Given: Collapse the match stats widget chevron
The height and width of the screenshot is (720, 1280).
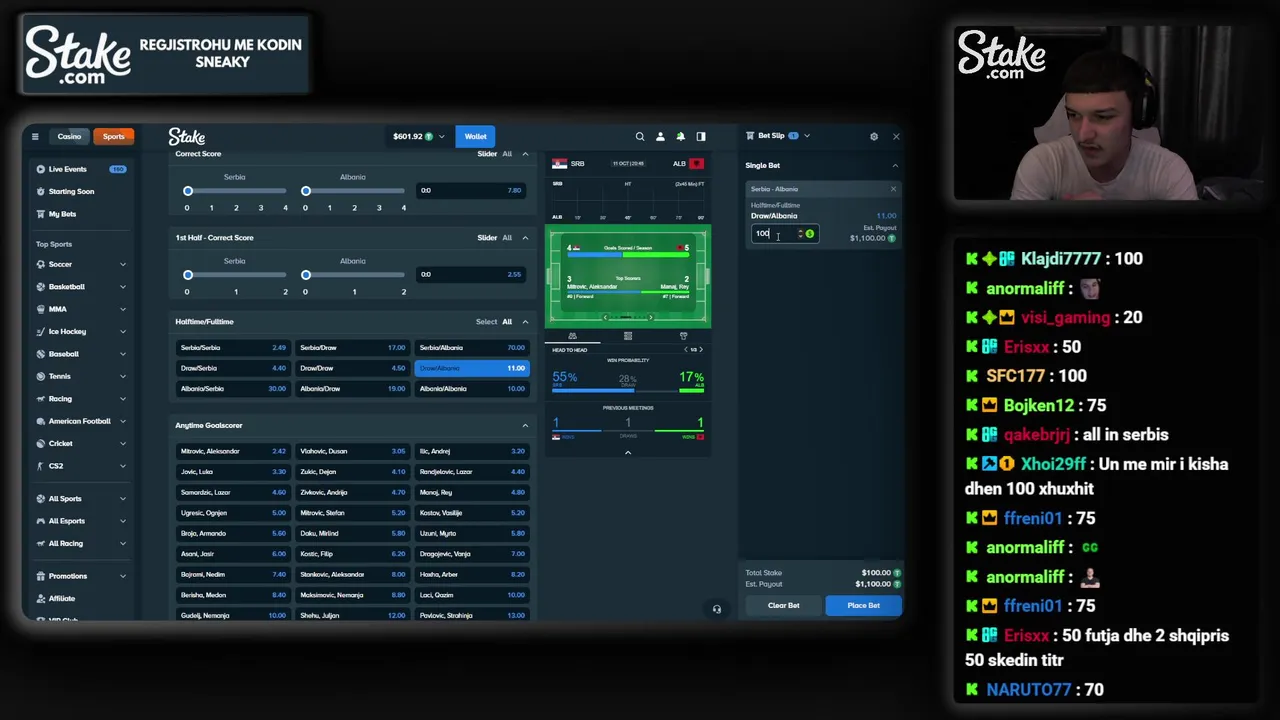Looking at the screenshot, I should (628, 453).
